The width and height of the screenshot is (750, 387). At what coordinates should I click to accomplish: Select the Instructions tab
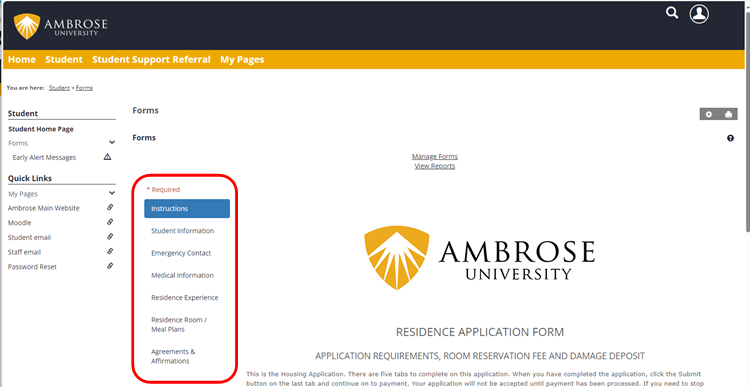[187, 209]
